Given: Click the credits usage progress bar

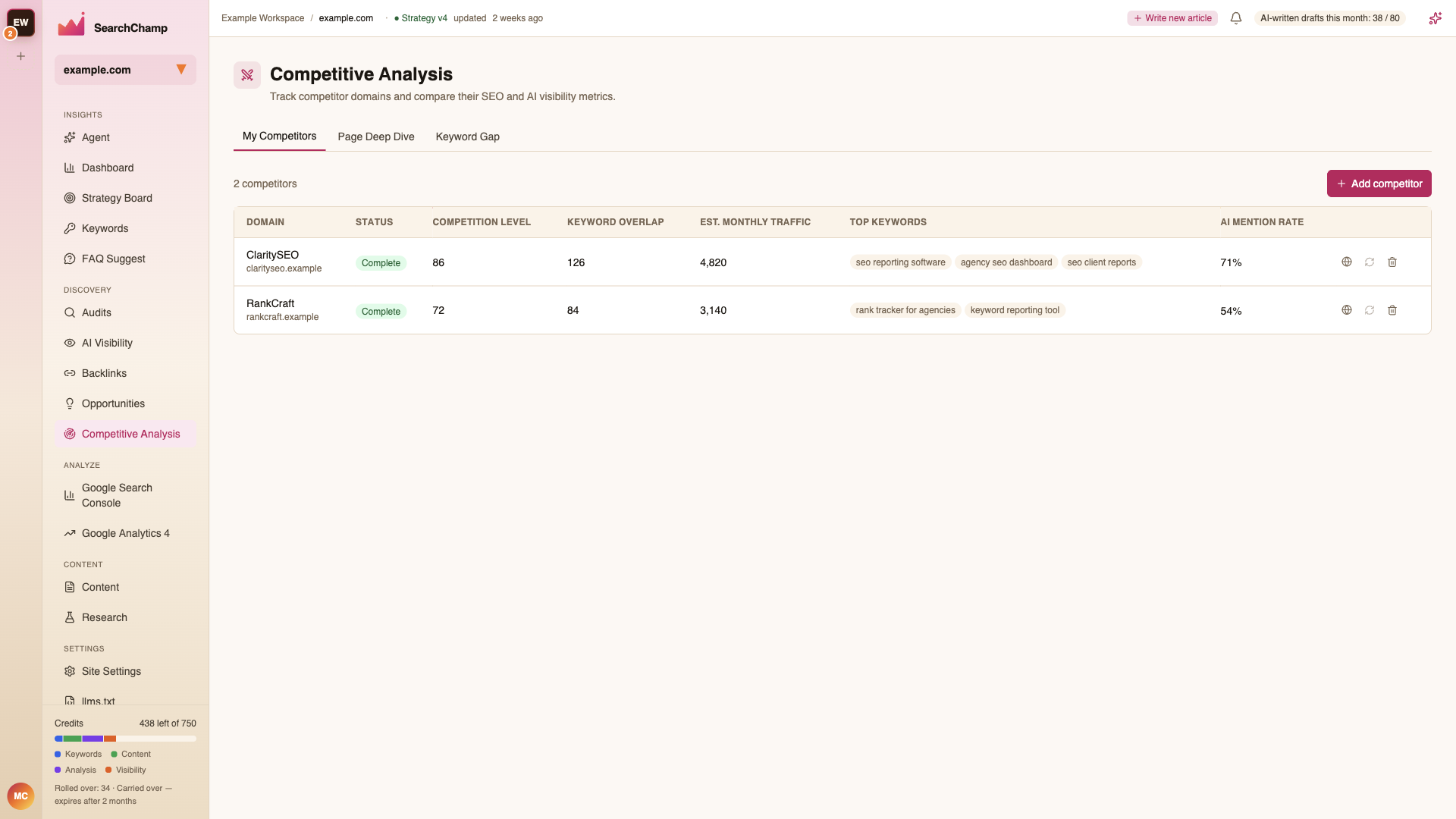Looking at the screenshot, I should coord(125,739).
